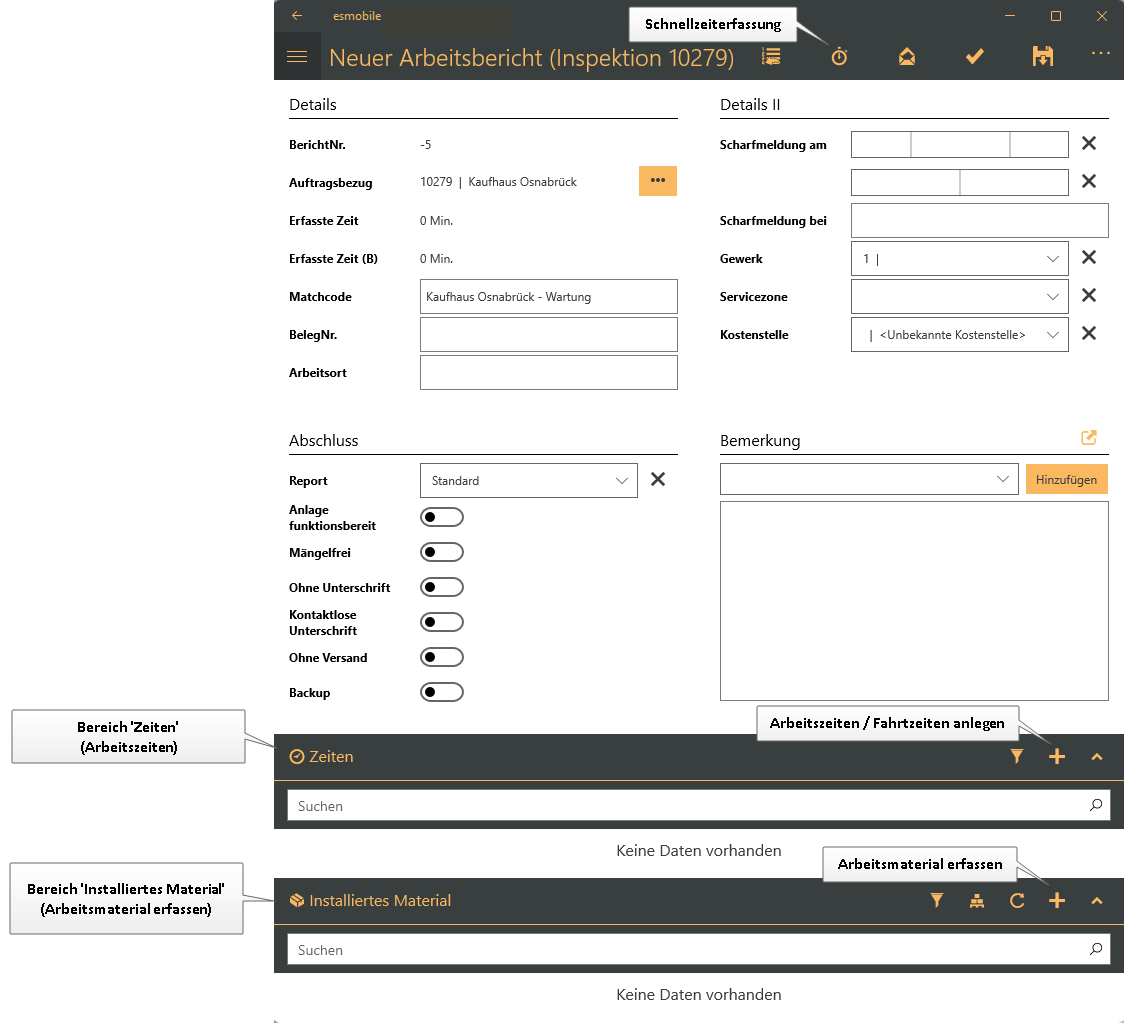Filter the Installiertes Material list

(x=936, y=900)
